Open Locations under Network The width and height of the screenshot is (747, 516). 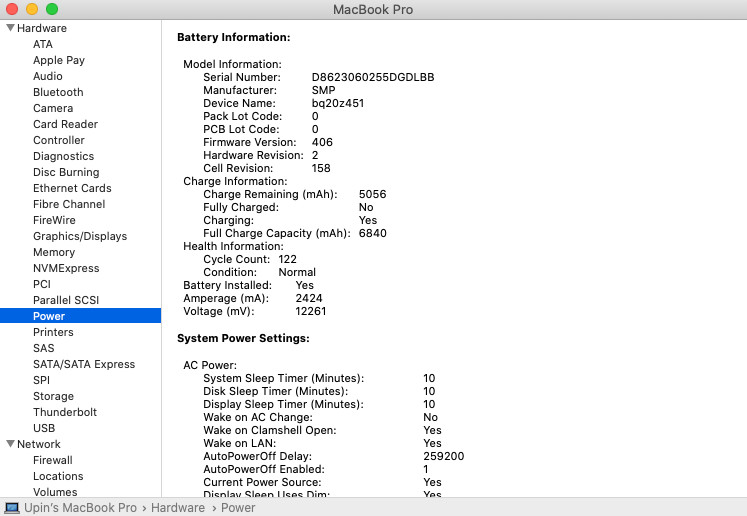[x=58, y=476]
